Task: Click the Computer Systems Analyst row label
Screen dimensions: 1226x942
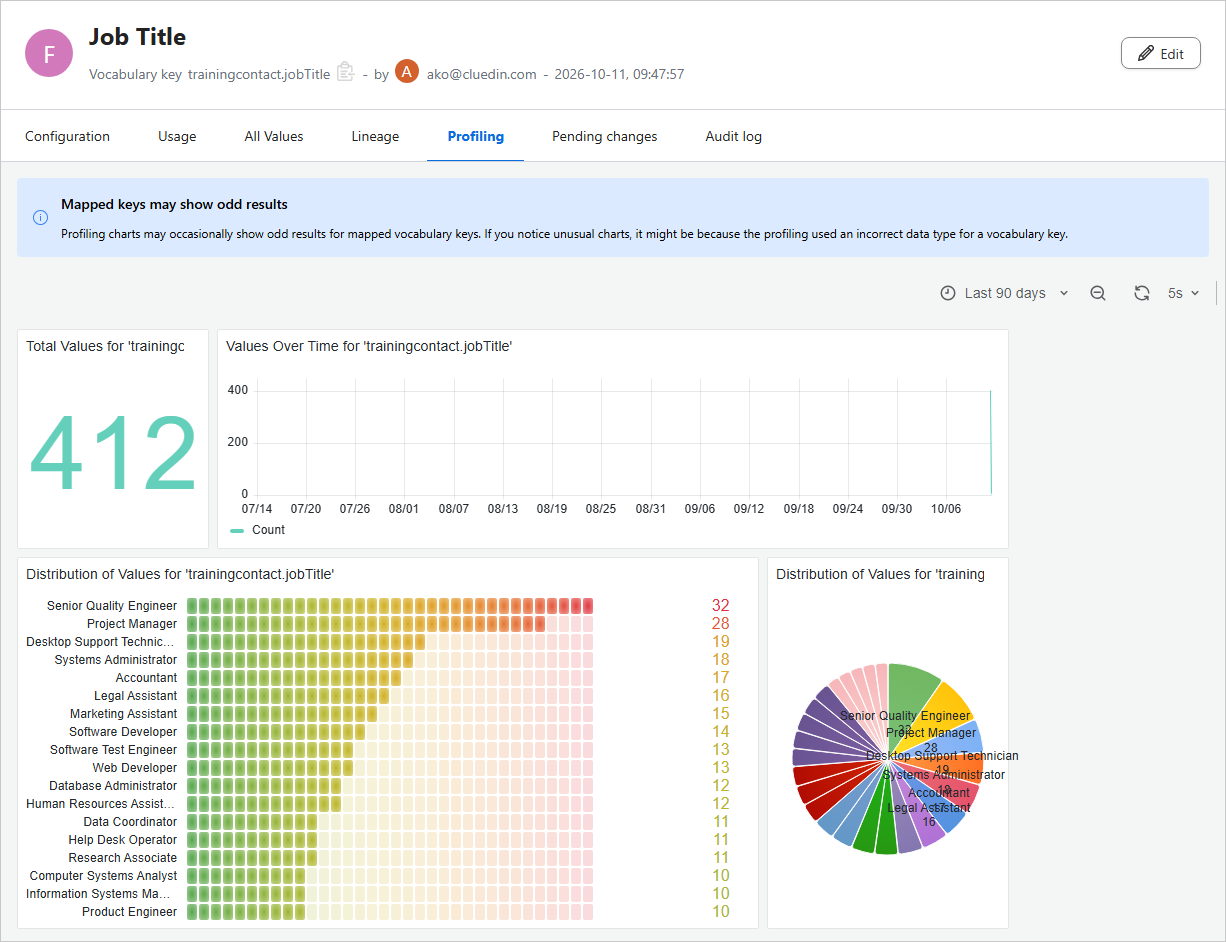Action: pyautogui.click(x=104, y=876)
